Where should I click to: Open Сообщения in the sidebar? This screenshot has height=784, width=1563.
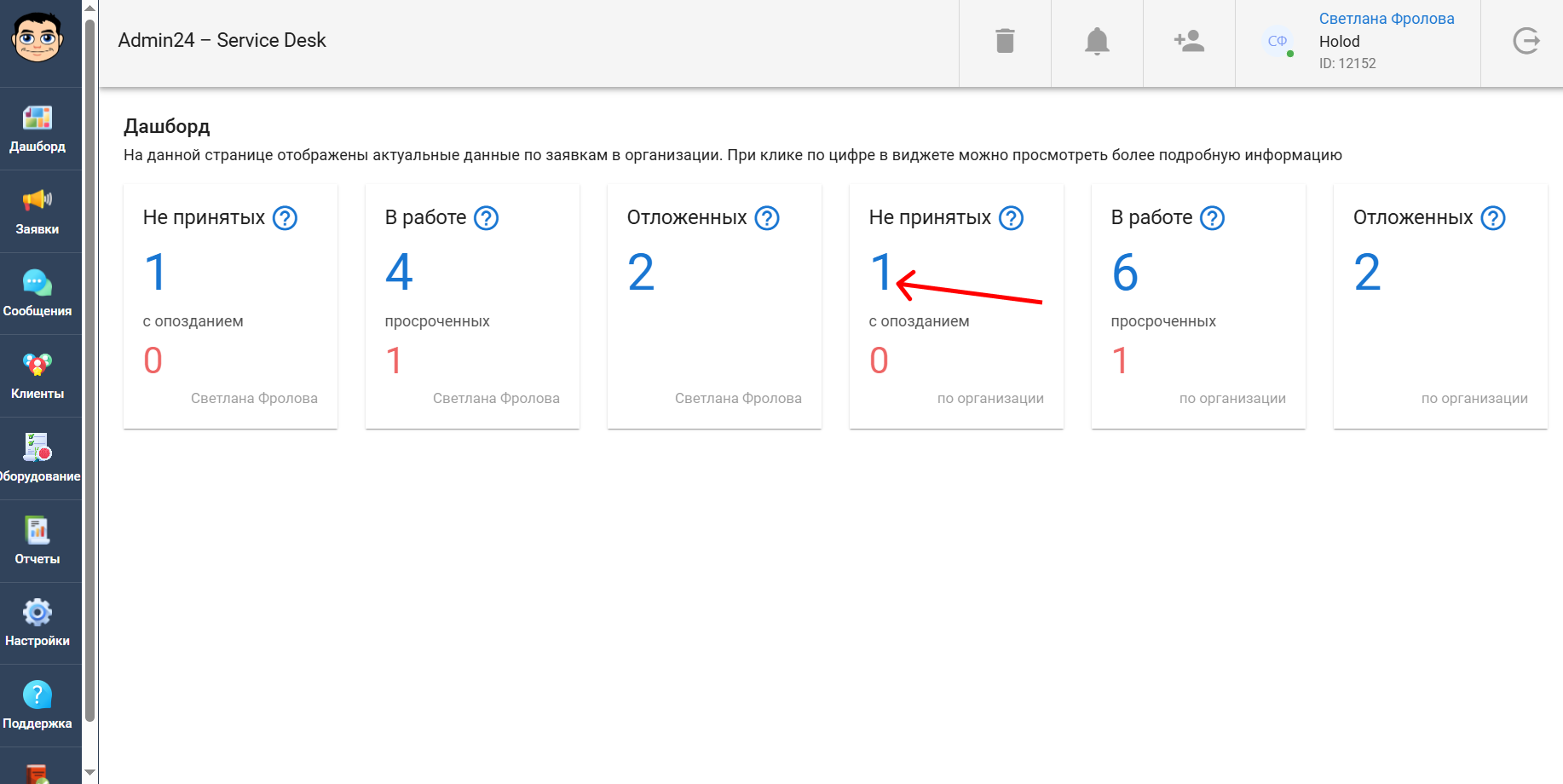[37, 293]
